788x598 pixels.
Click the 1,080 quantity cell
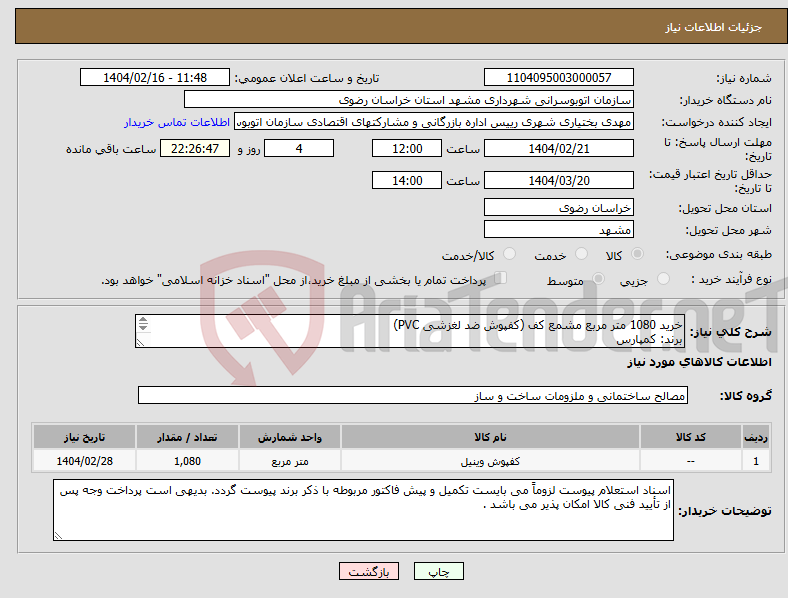point(187,461)
